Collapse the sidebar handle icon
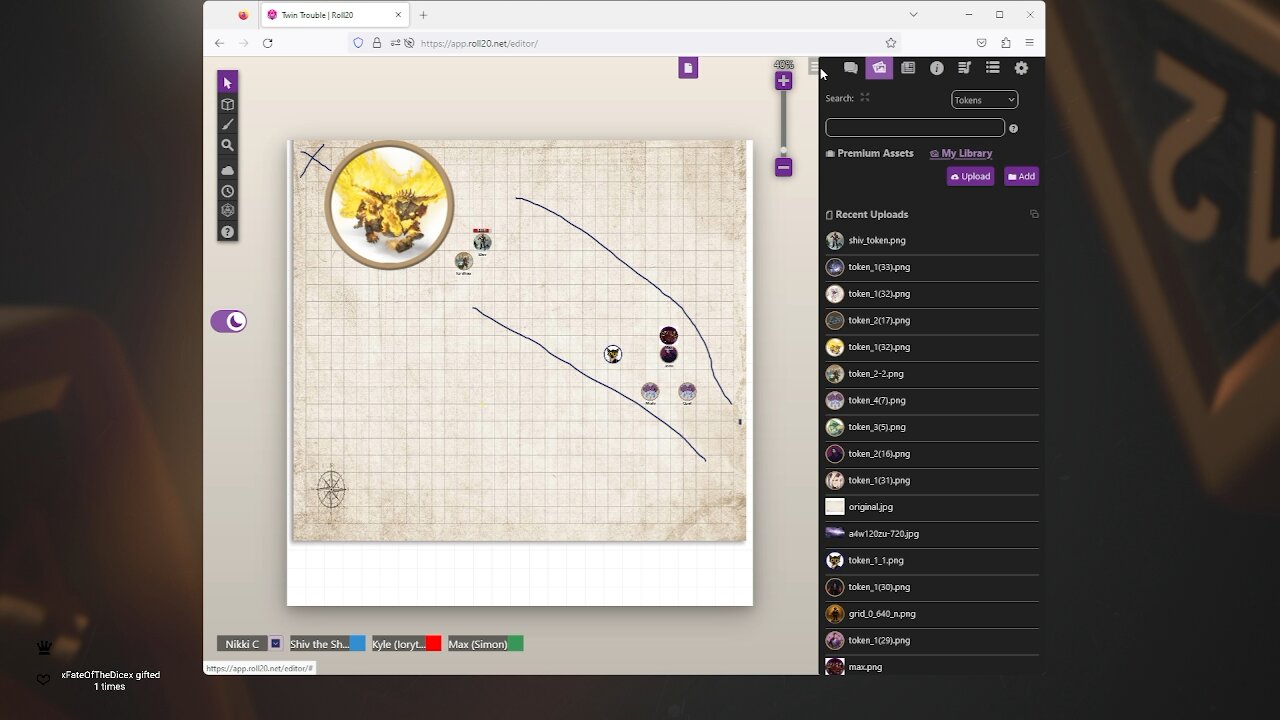This screenshot has width=1280, height=720. [x=814, y=67]
